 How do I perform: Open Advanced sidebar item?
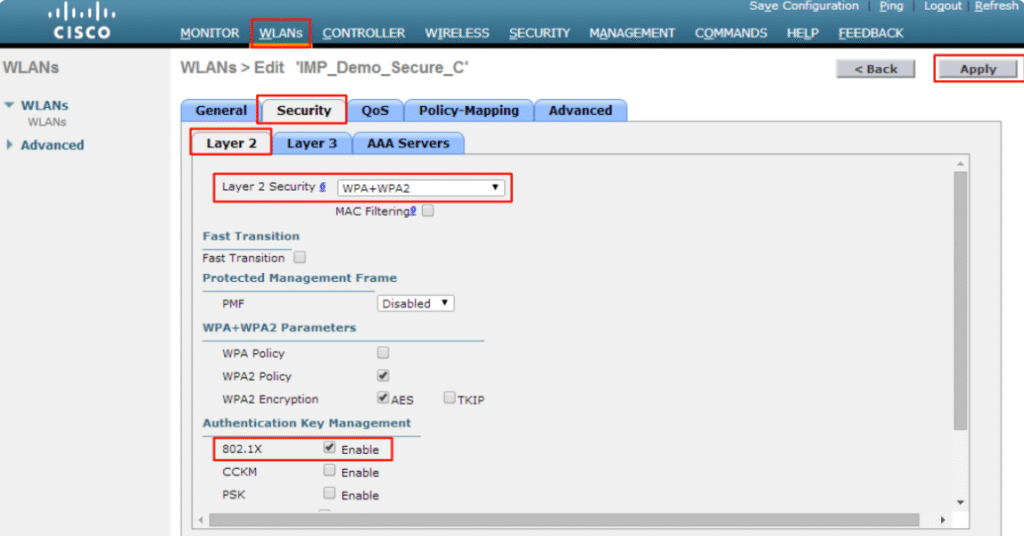[x=52, y=145]
